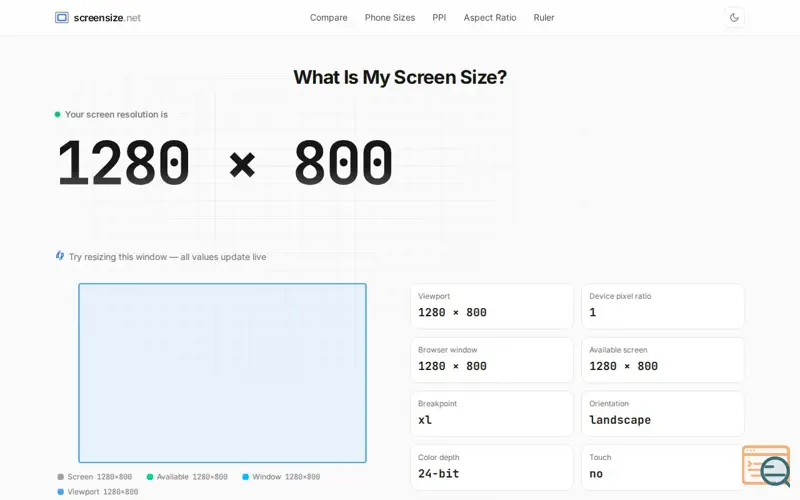Go to Phone Sizes
Image resolution: width=800 pixels, height=500 pixels.
click(x=390, y=18)
